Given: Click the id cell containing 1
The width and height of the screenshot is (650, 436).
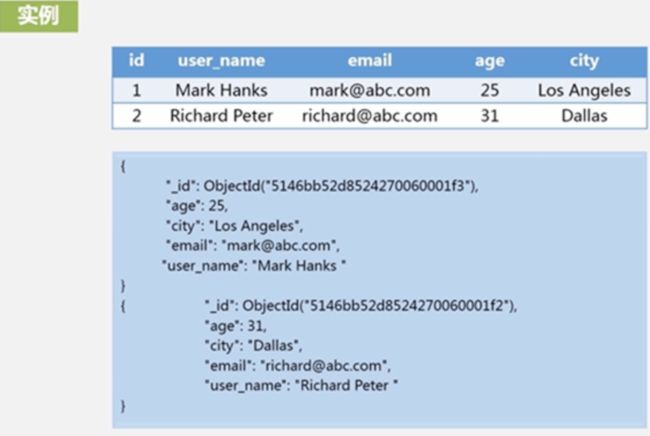Looking at the screenshot, I should (x=136, y=90).
